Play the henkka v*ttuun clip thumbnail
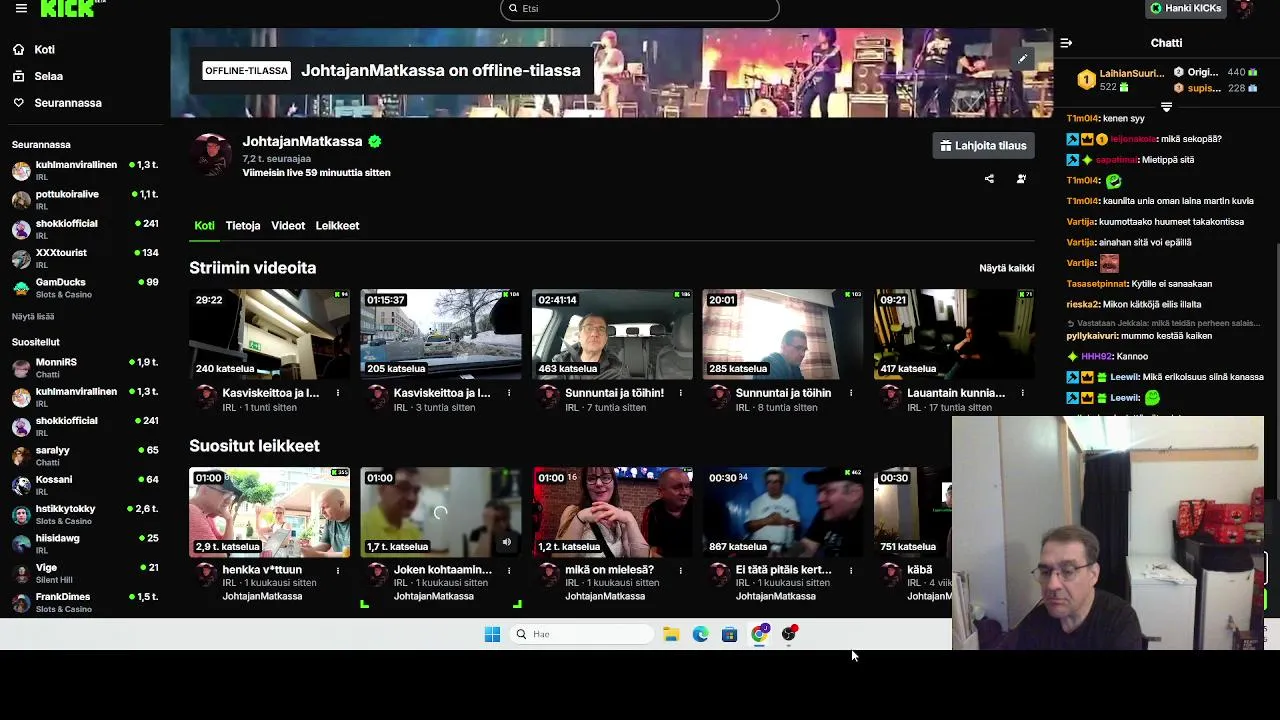This screenshot has height=720, width=1280. point(269,512)
